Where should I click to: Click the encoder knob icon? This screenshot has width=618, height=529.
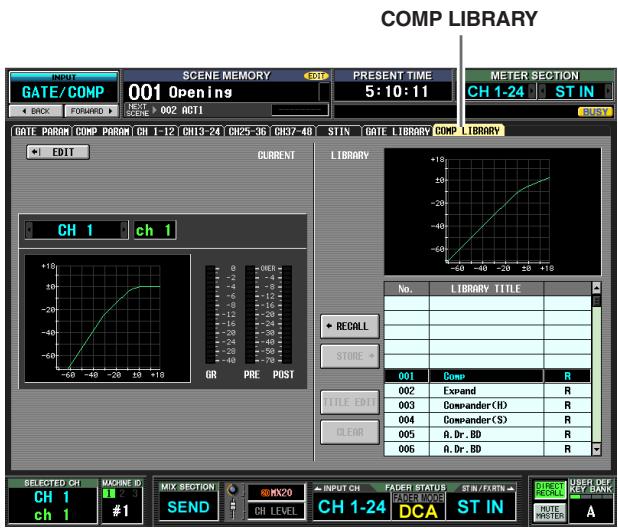233,491
